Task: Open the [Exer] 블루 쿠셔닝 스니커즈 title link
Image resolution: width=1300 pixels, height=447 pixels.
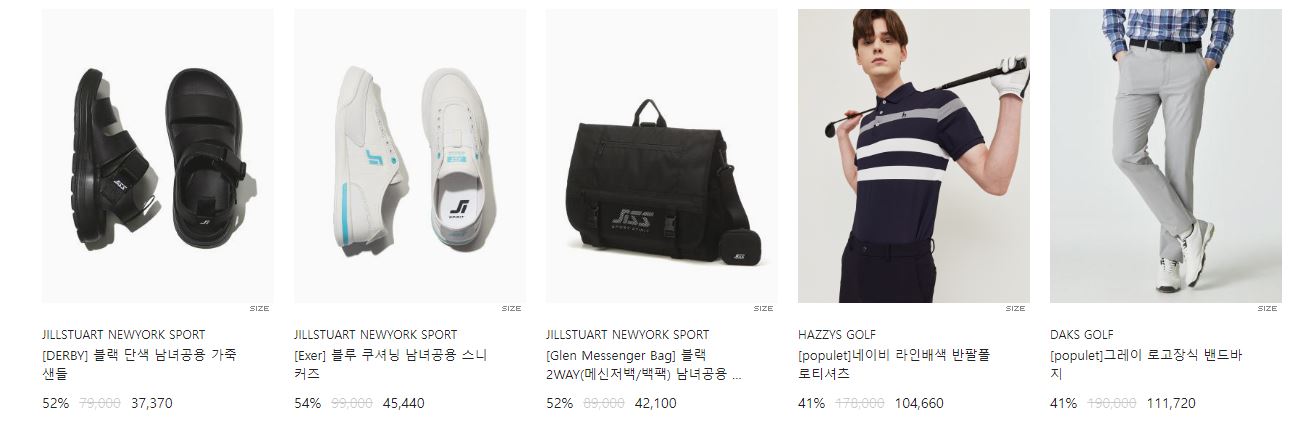Action: click(392, 365)
